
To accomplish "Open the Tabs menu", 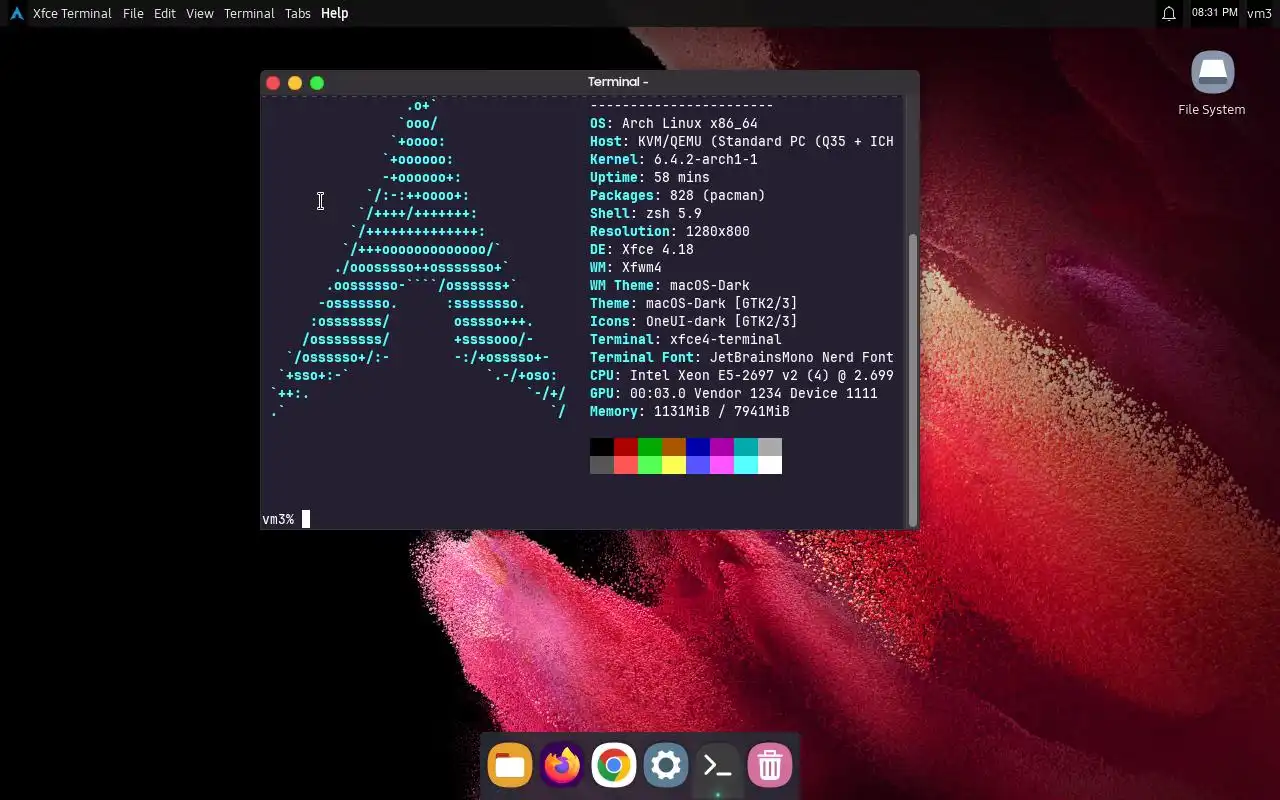I will click(297, 13).
